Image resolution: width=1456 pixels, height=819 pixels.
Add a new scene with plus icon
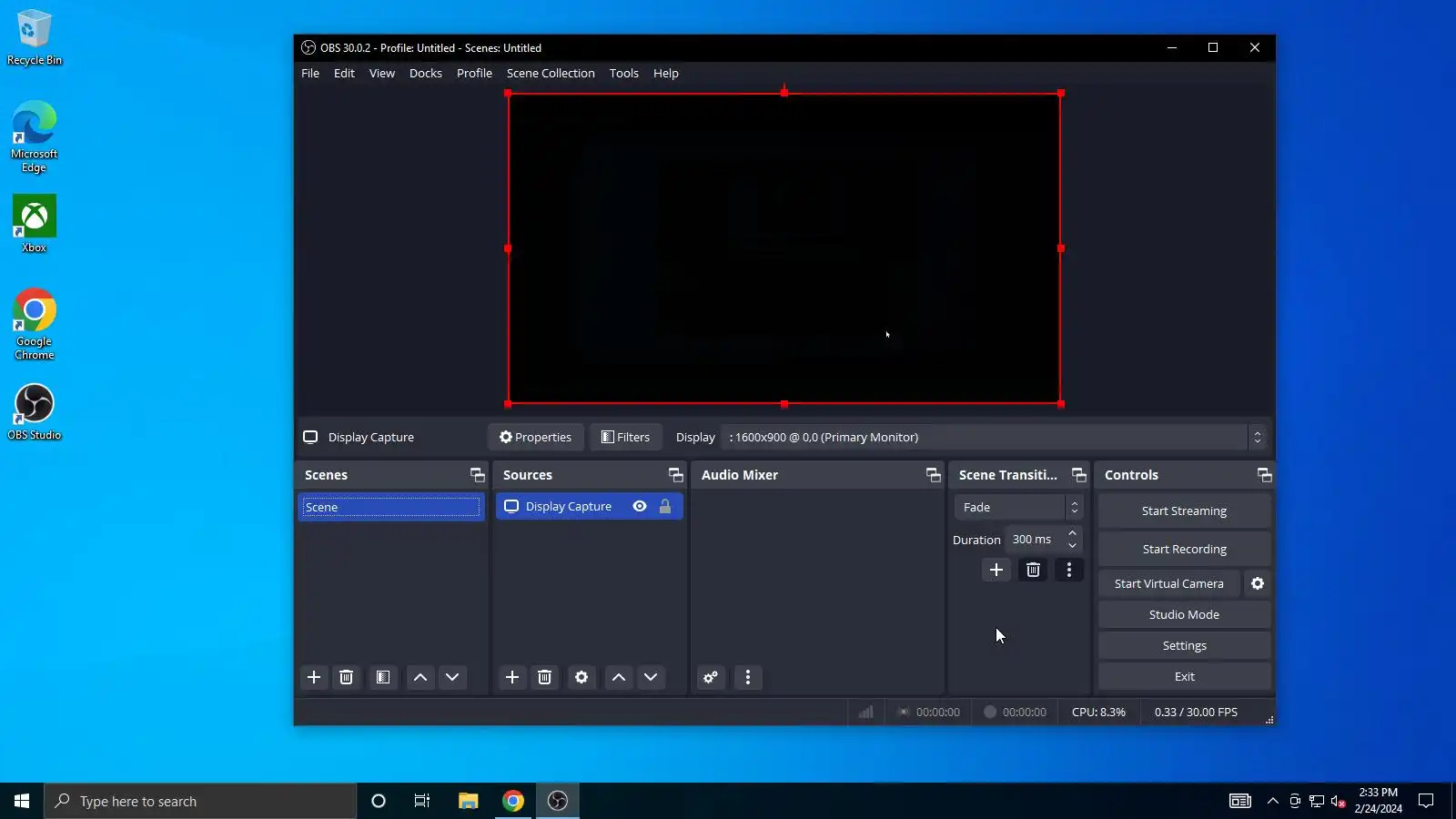(x=314, y=677)
